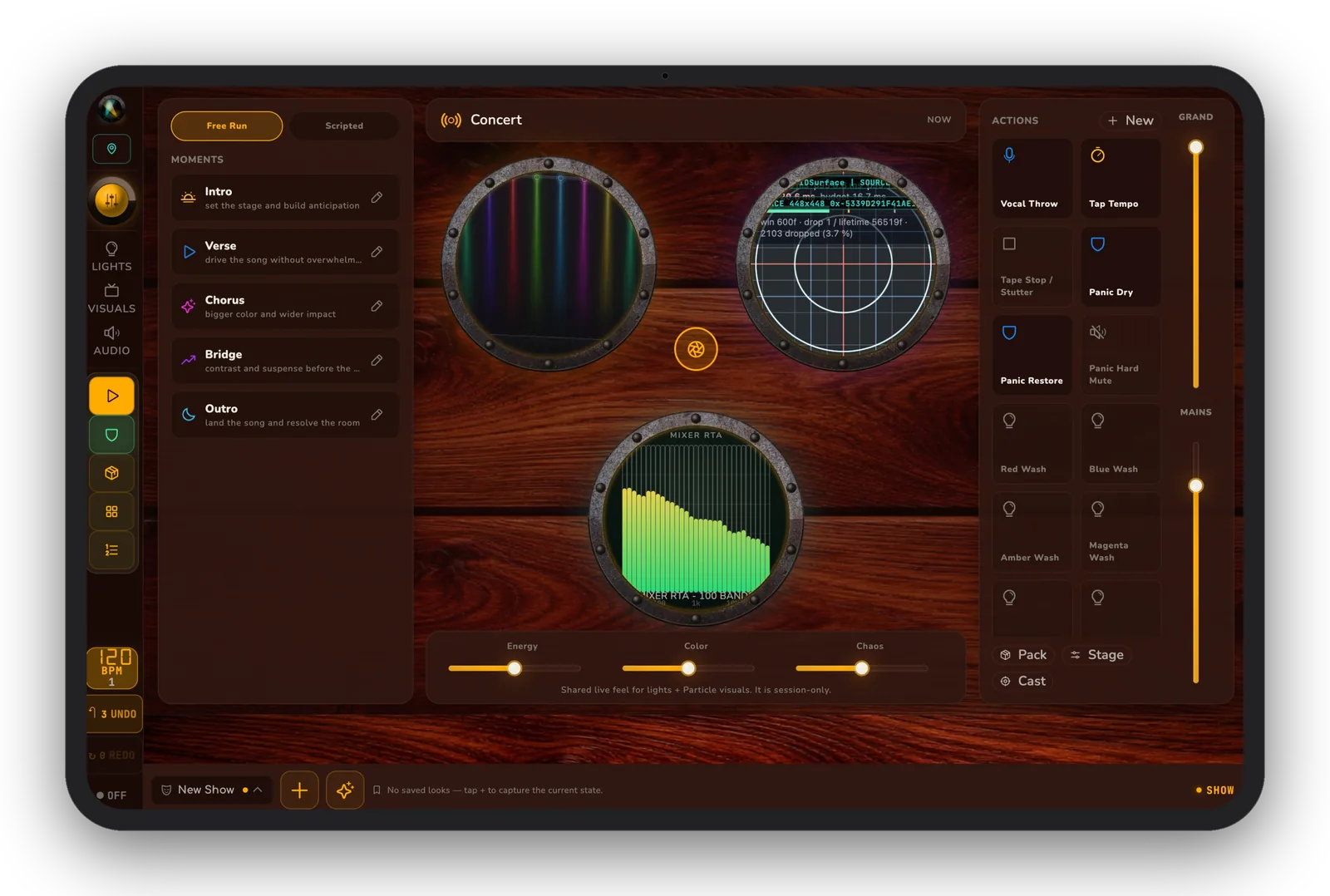Open the Lights section
The height and width of the screenshot is (896, 1330).
111,256
